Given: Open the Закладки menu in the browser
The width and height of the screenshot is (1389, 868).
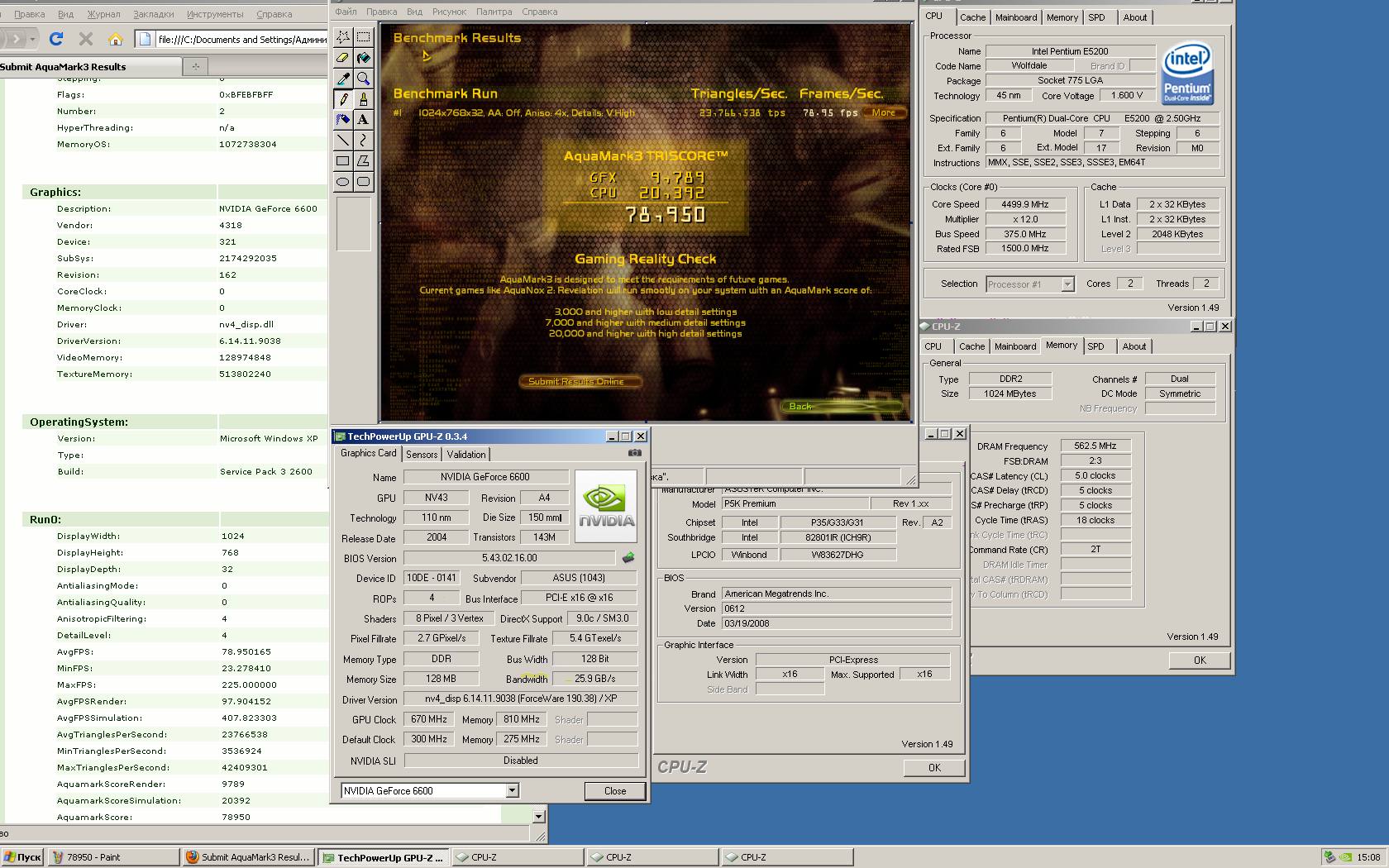Looking at the screenshot, I should 154,14.
